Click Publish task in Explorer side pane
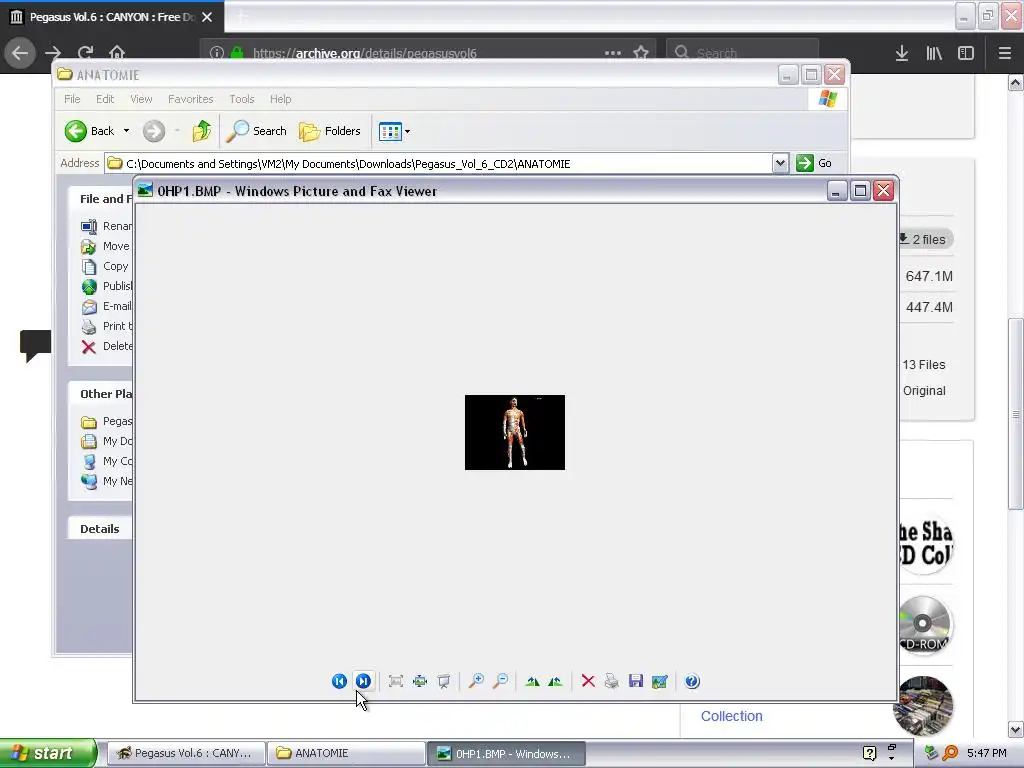This screenshot has height=768, width=1024. coord(106,286)
